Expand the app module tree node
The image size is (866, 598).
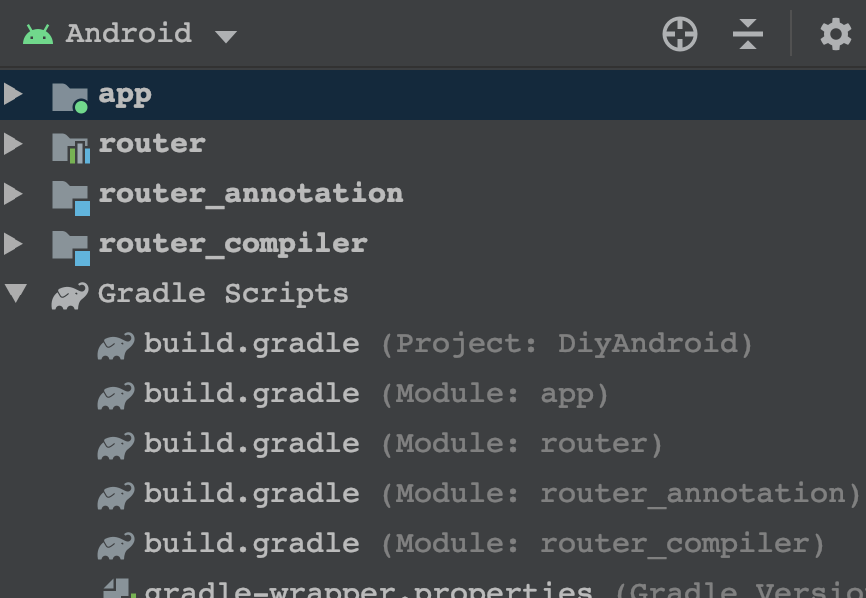pyautogui.click(x=14, y=95)
